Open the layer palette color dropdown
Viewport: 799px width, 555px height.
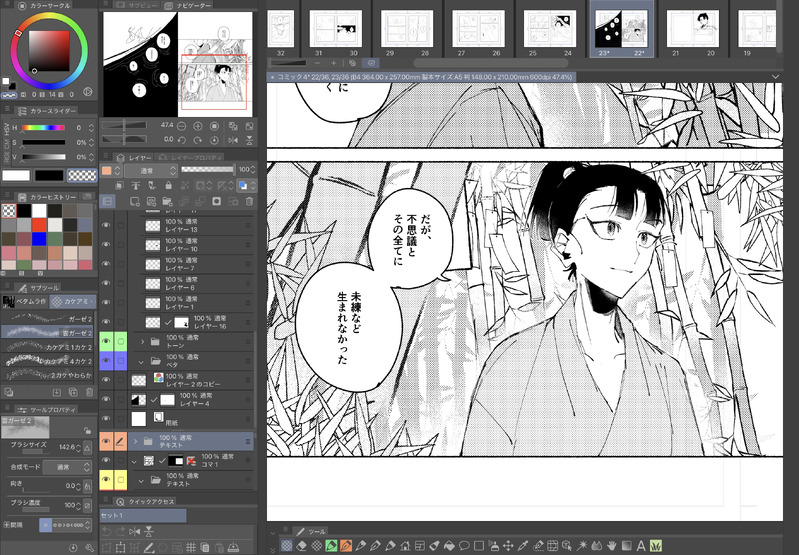click(x=111, y=170)
